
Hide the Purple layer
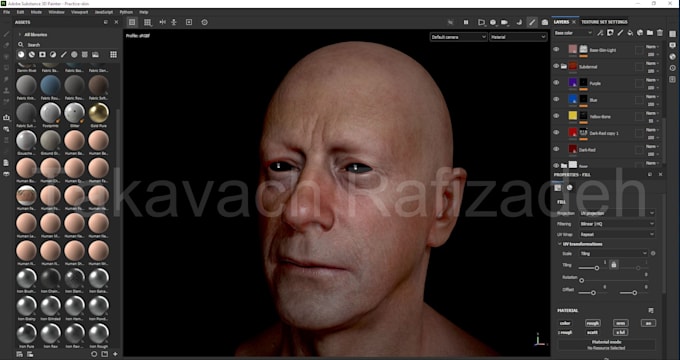(556, 82)
